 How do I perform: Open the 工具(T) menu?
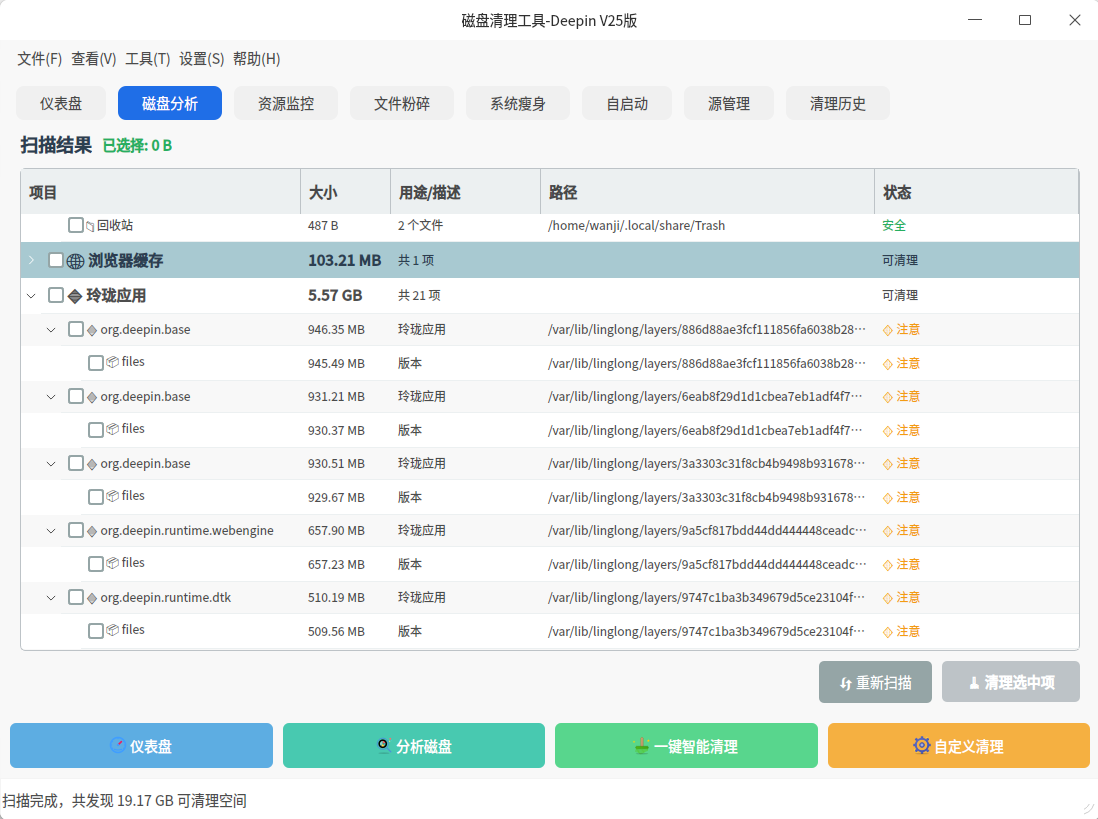(x=147, y=59)
